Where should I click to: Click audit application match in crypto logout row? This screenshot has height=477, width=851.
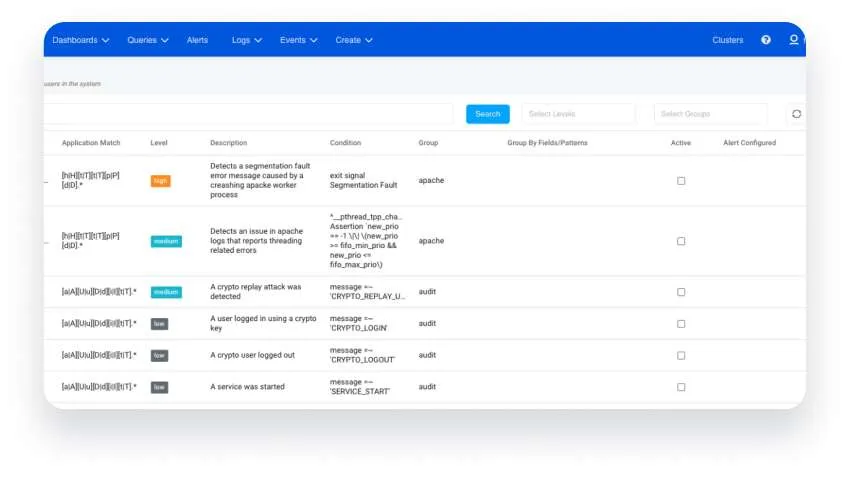point(99,355)
